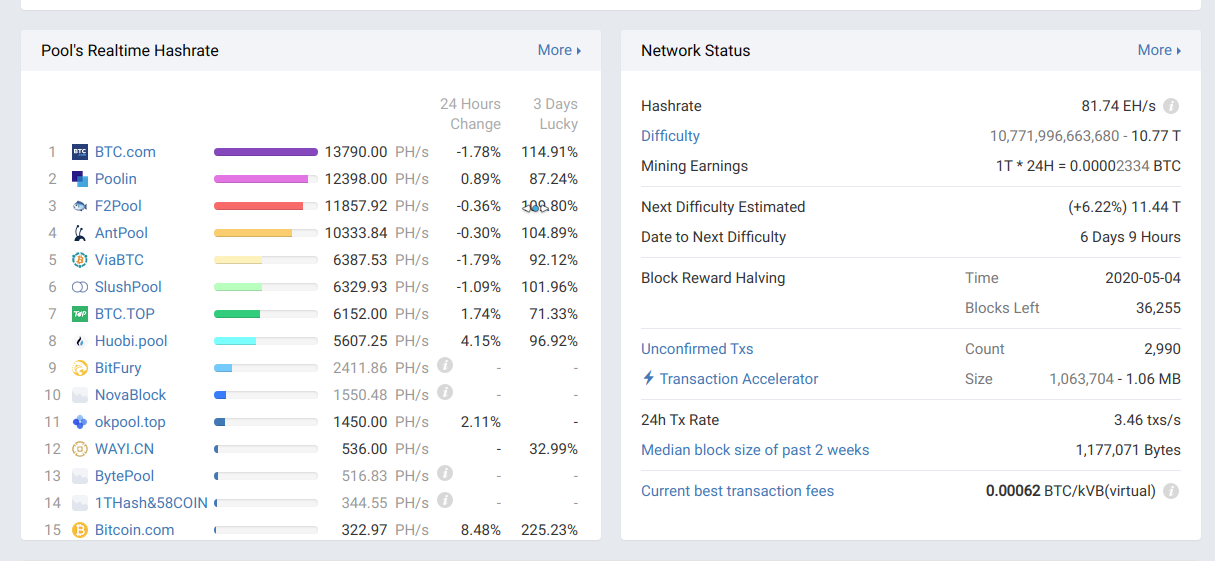Open the ViaBTC pool link
Image resolution: width=1215 pixels, height=561 pixels.
[x=119, y=260]
